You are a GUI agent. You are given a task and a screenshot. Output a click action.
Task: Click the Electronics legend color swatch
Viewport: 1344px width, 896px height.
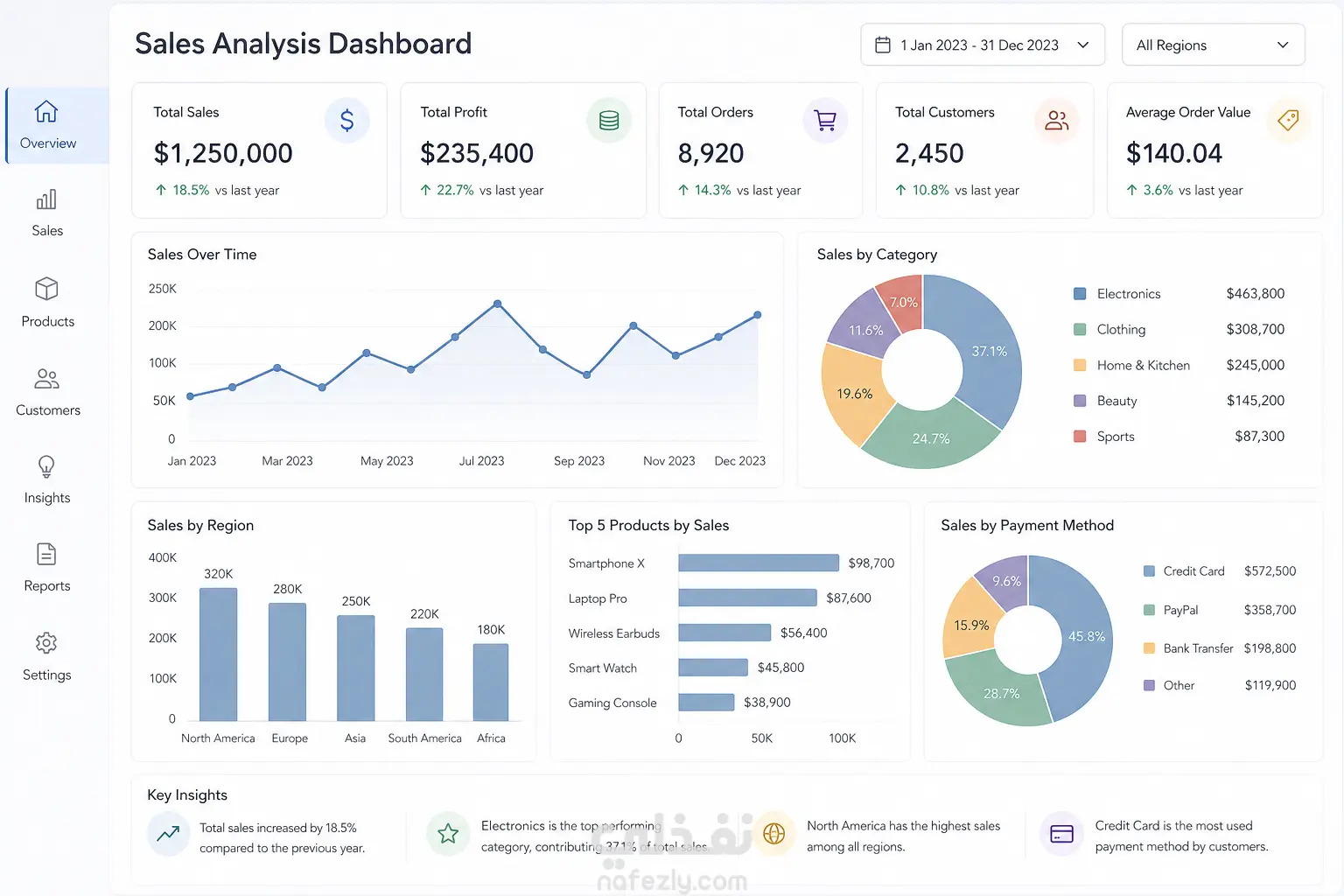click(x=1080, y=294)
